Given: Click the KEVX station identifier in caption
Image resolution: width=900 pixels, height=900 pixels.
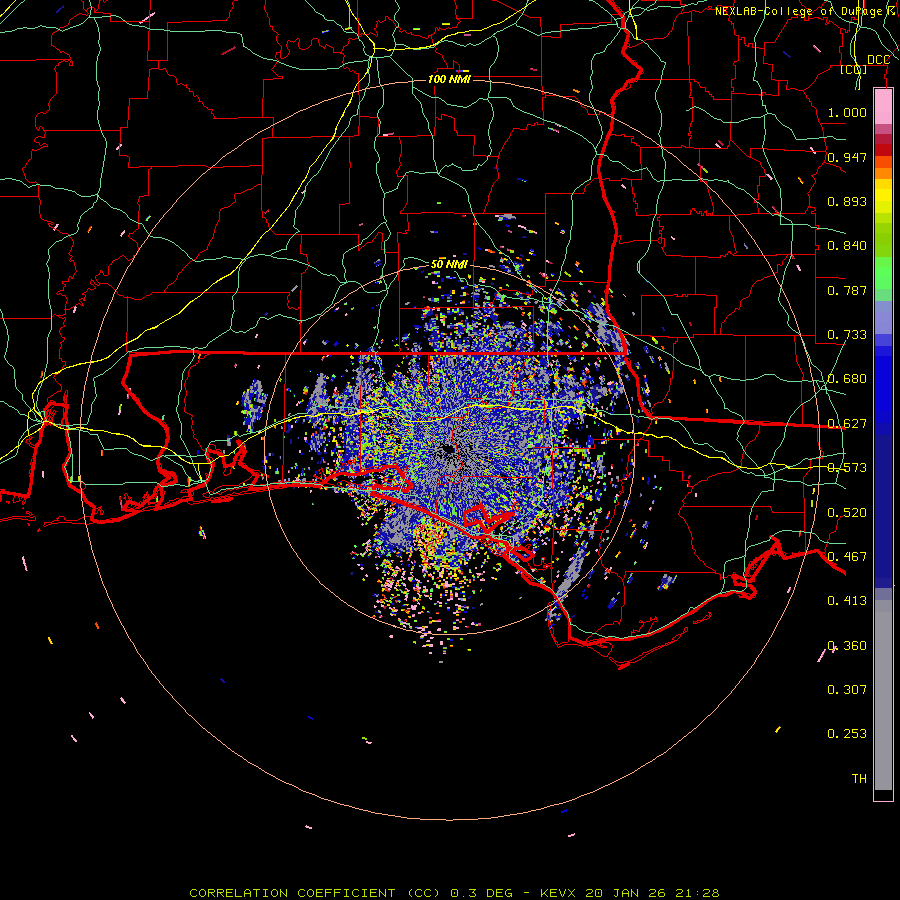Looking at the screenshot, I should (x=560, y=893).
